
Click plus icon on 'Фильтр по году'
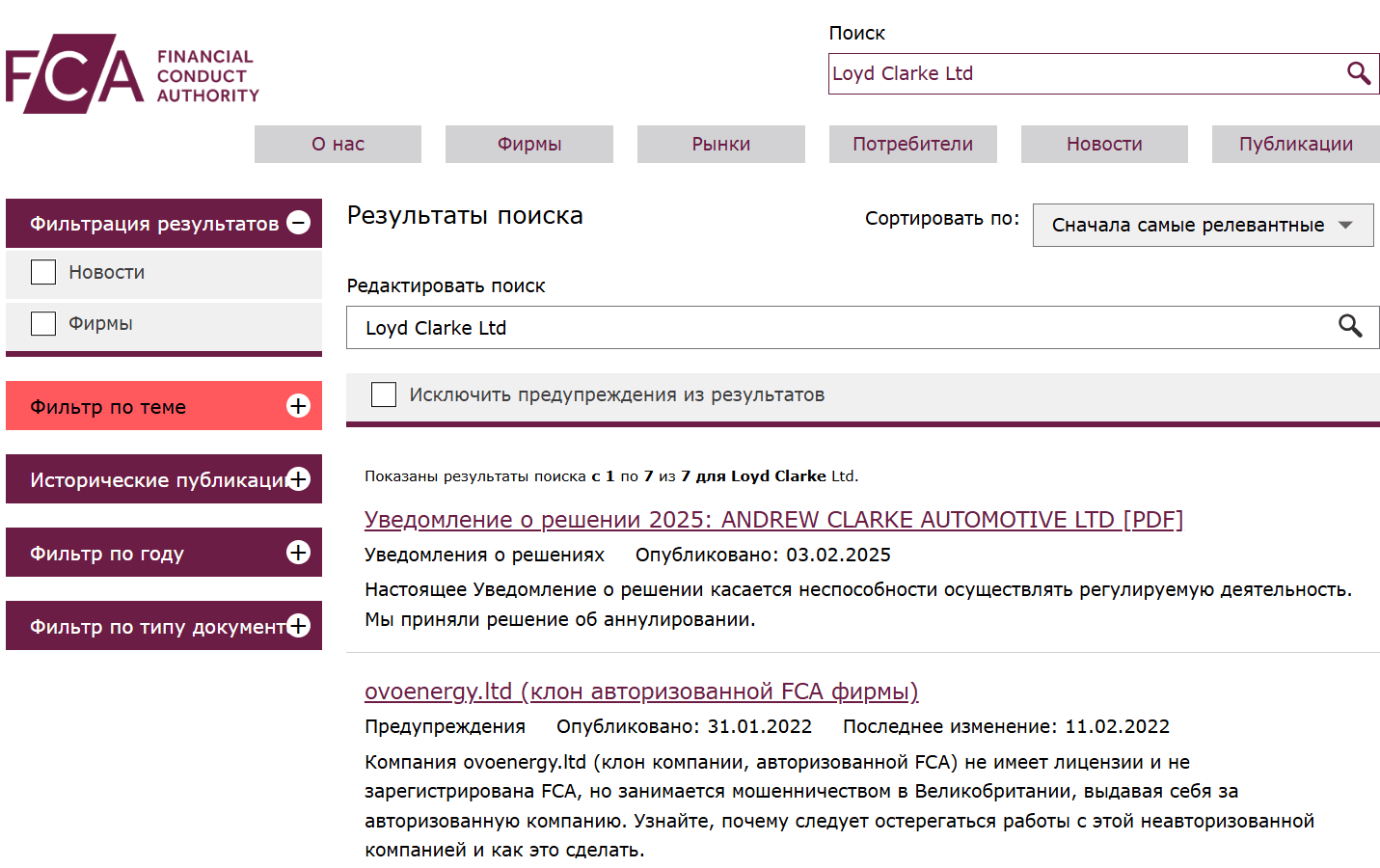point(299,553)
